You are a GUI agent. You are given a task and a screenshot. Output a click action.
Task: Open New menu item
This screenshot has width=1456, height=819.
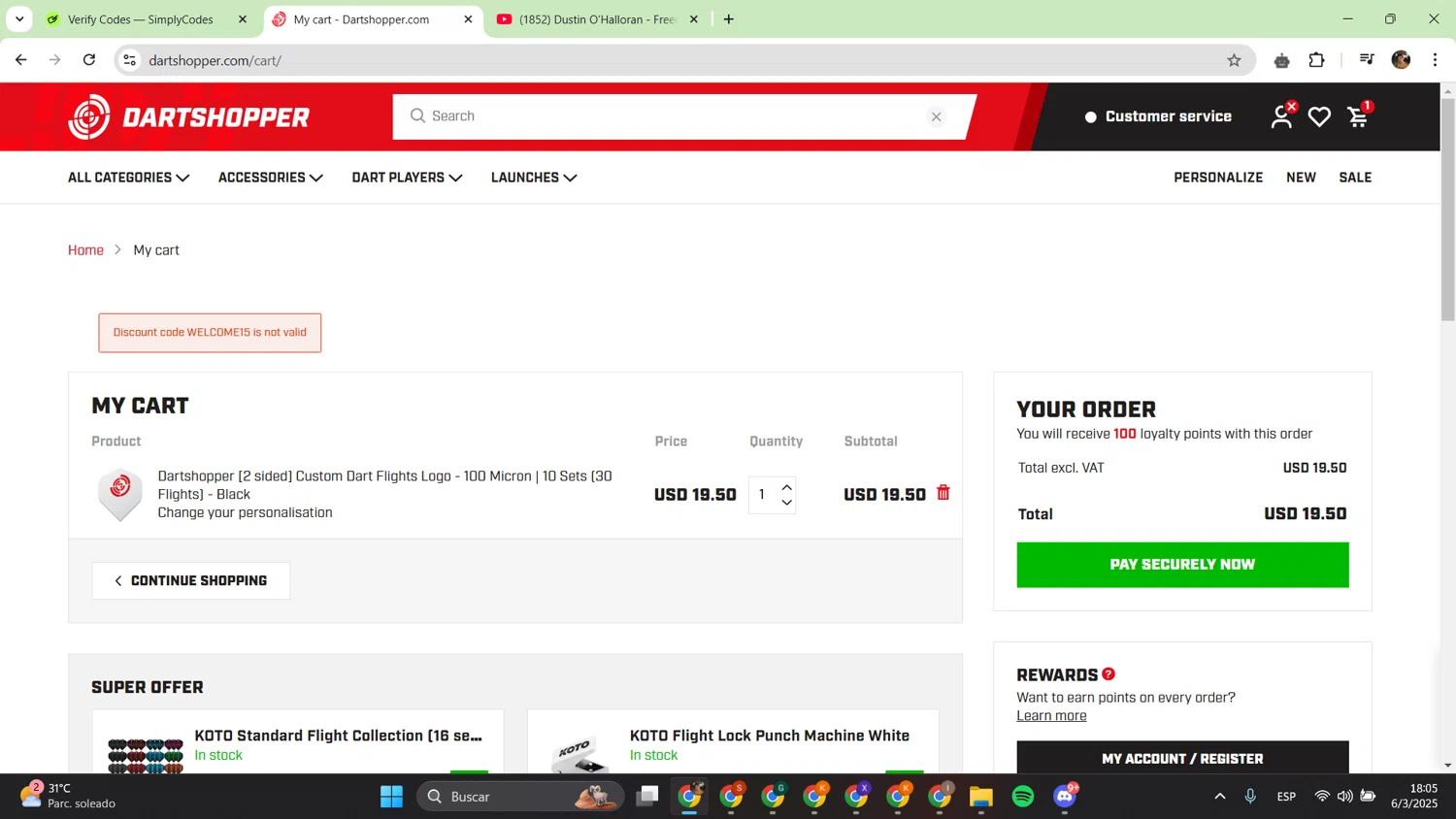click(1301, 178)
